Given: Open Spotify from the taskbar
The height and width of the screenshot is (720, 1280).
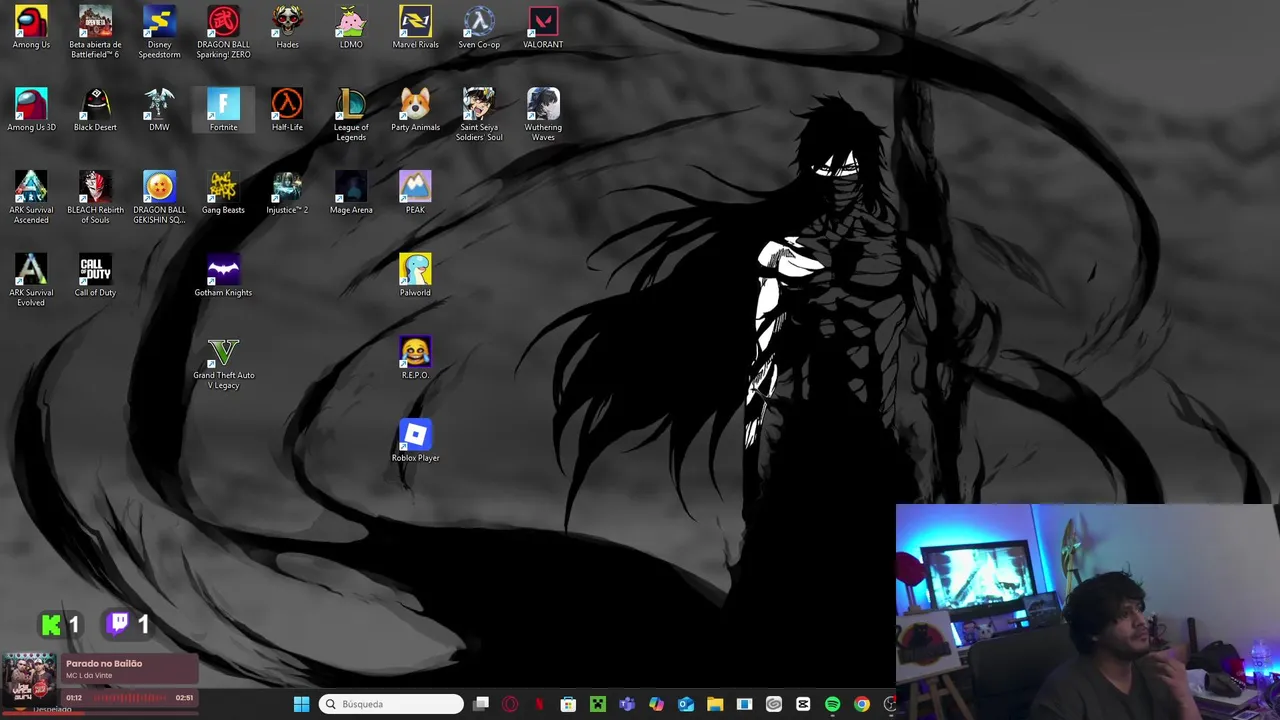Looking at the screenshot, I should point(832,704).
